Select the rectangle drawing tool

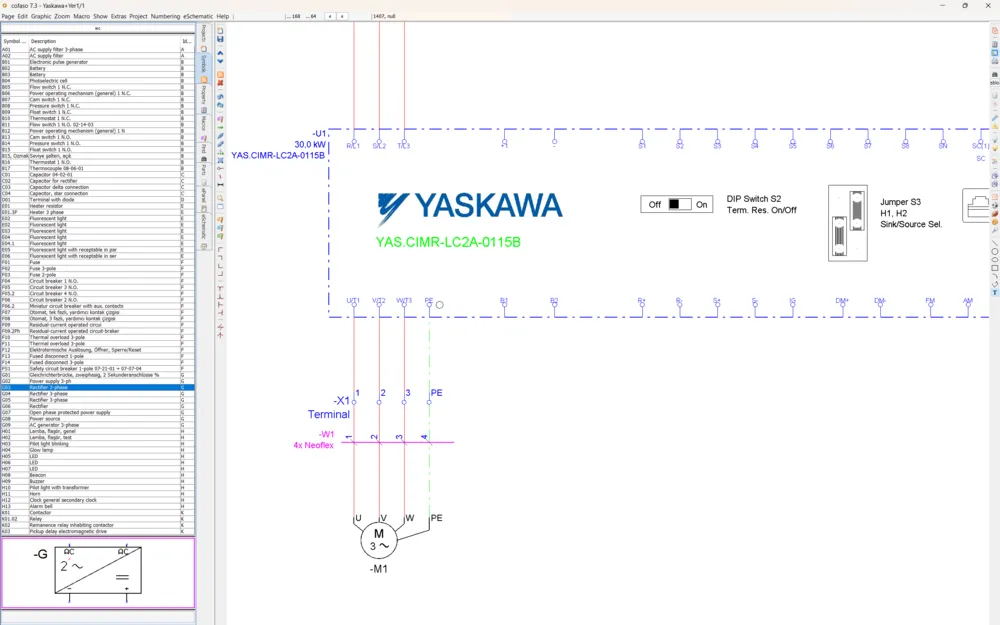click(994, 268)
